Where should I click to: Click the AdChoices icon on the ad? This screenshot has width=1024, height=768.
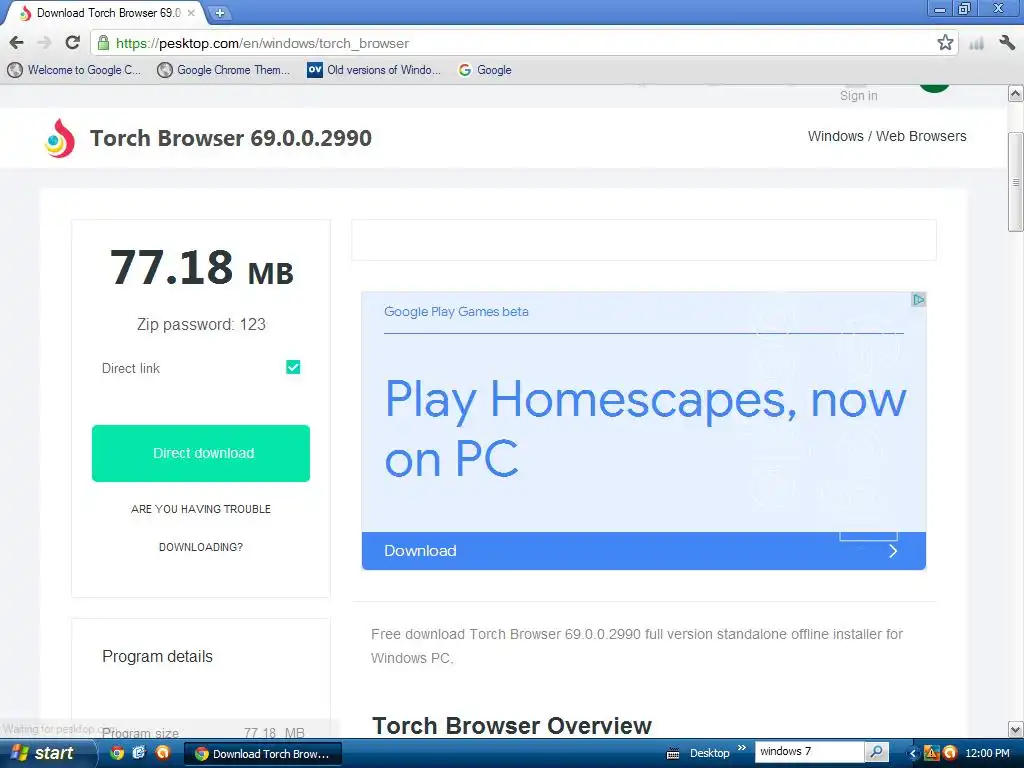tap(918, 300)
